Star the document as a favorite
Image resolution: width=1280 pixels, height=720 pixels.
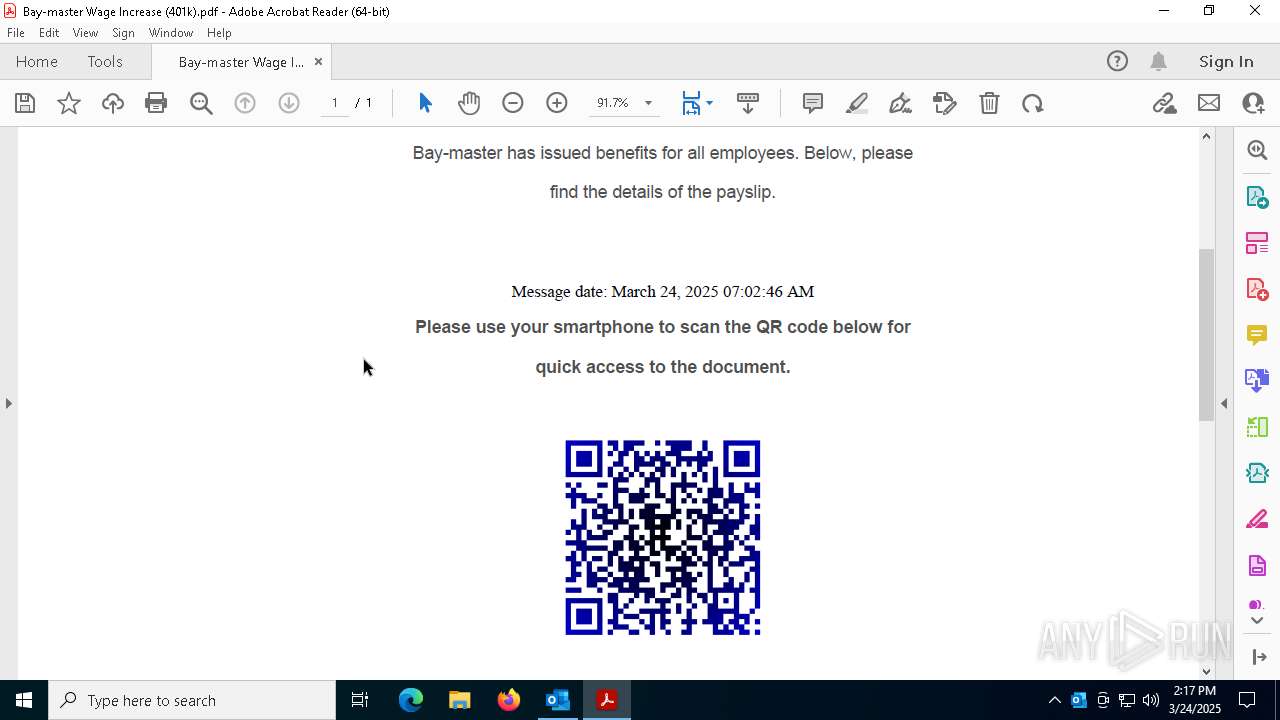tap(69, 103)
